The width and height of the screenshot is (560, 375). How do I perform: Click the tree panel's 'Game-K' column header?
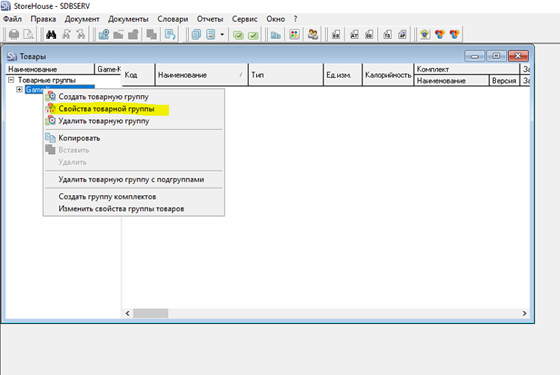pyautogui.click(x=109, y=69)
